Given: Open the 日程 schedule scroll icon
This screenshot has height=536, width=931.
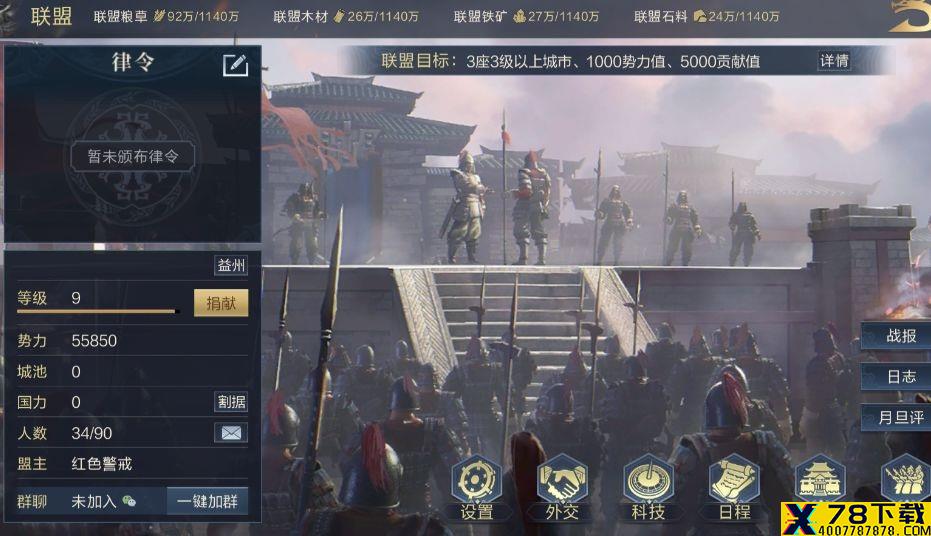Looking at the screenshot, I should 734,486.
